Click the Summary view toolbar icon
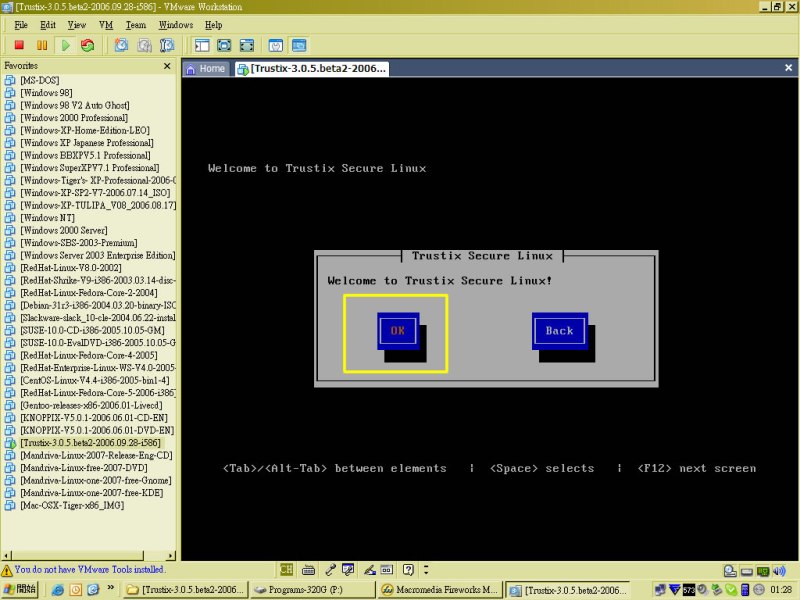This screenshot has height=600, width=800. point(276,45)
